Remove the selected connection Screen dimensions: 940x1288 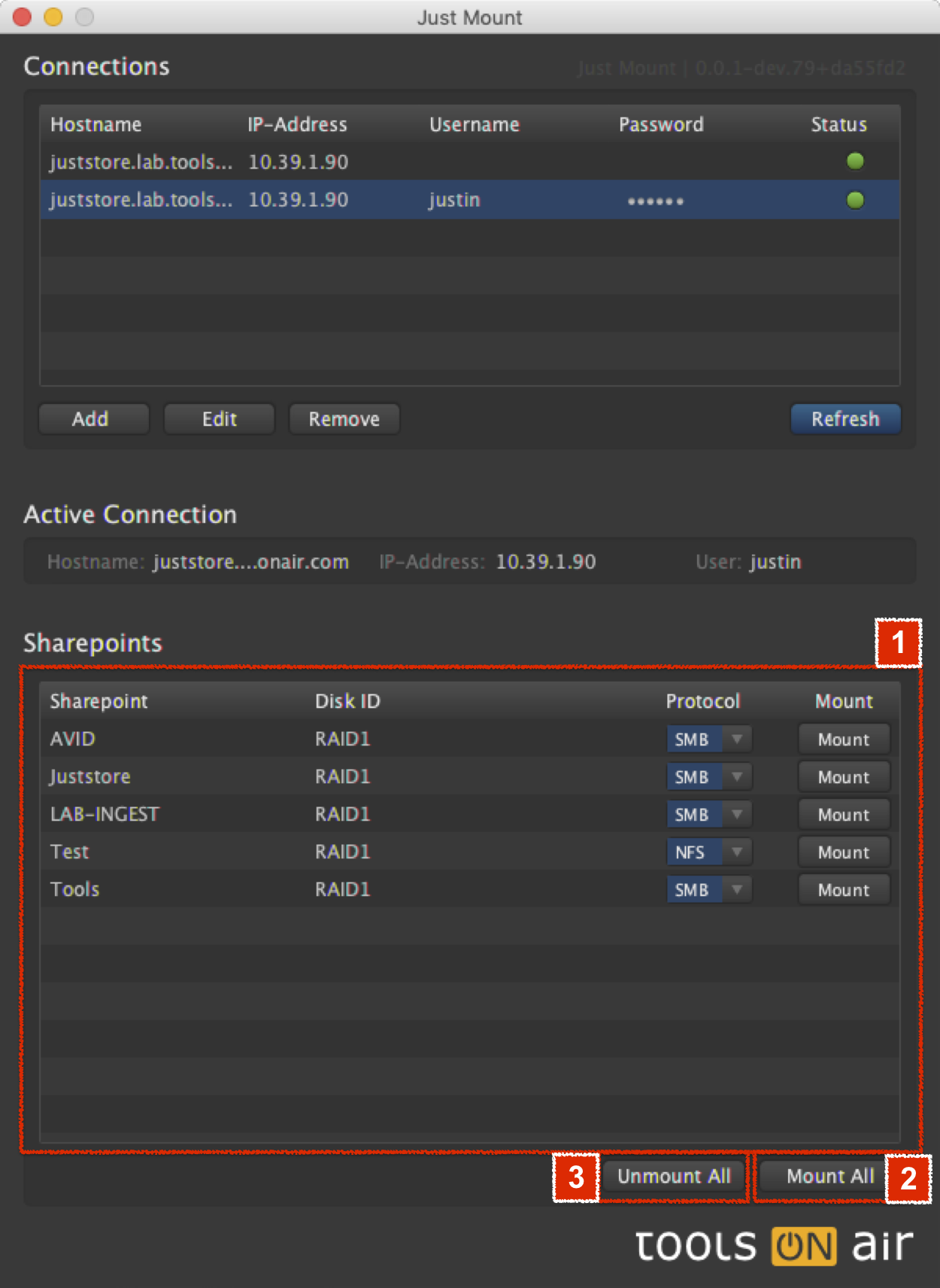pyautogui.click(x=344, y=419)
